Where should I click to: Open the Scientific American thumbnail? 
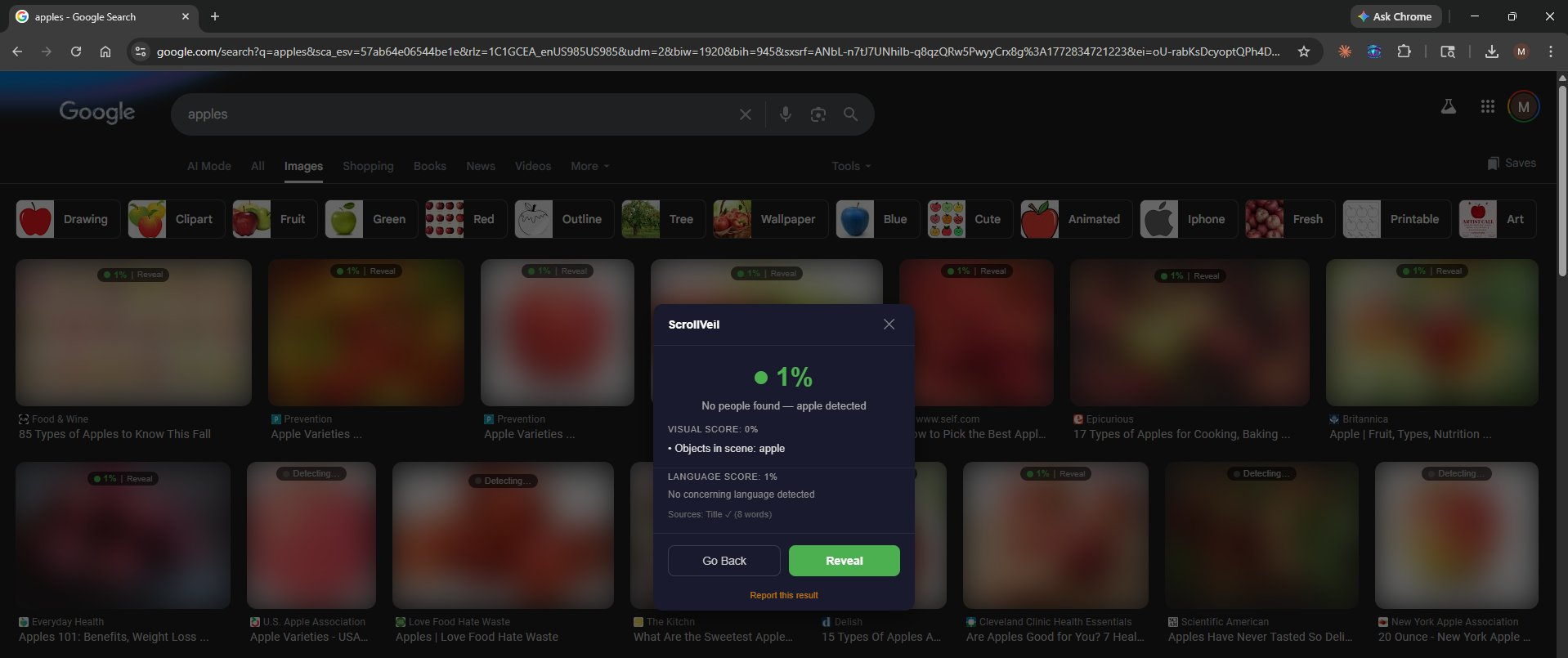pyautogui.click(x=1261, y=535)
